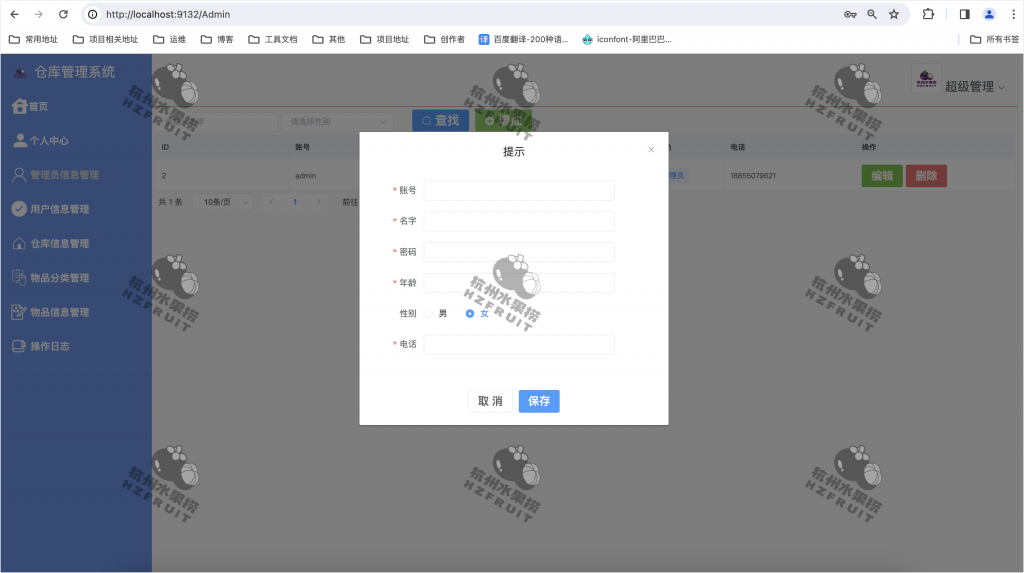Open the 常用地址 bookmark folder
This screenshot has height=573, width=1024.
33,39
